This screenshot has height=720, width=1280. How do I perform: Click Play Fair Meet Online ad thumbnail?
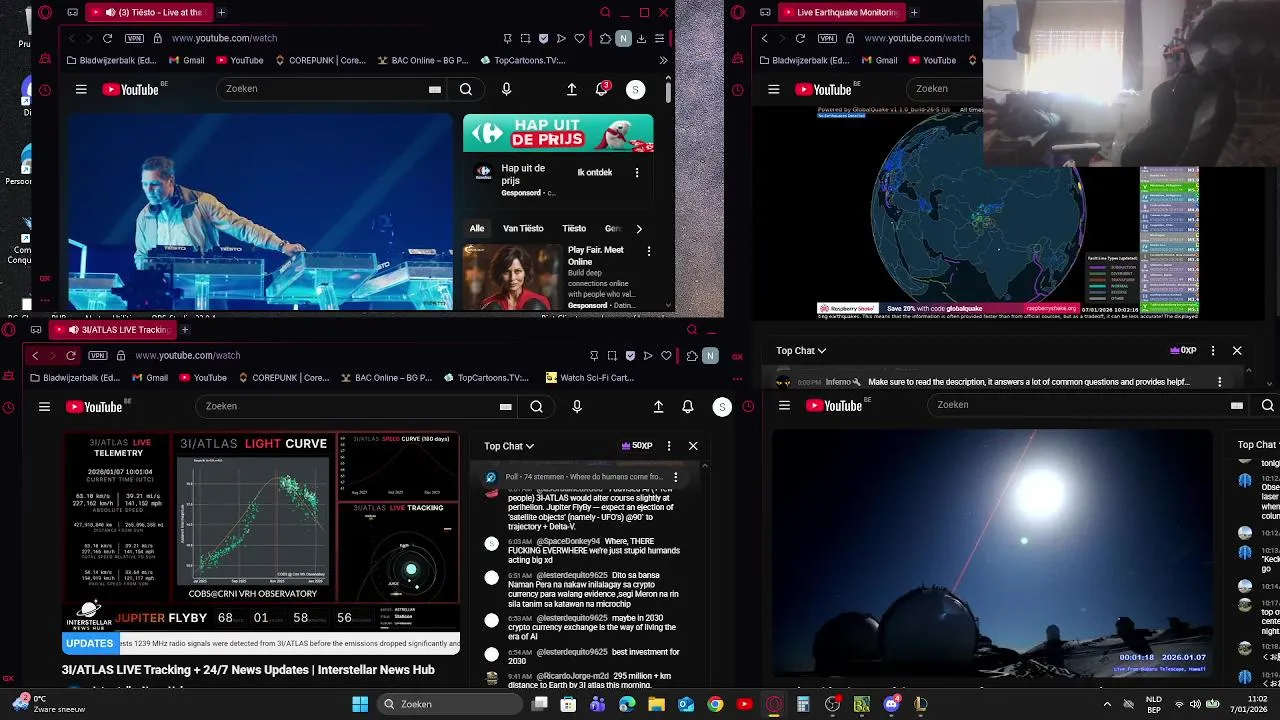coord(511,278)
